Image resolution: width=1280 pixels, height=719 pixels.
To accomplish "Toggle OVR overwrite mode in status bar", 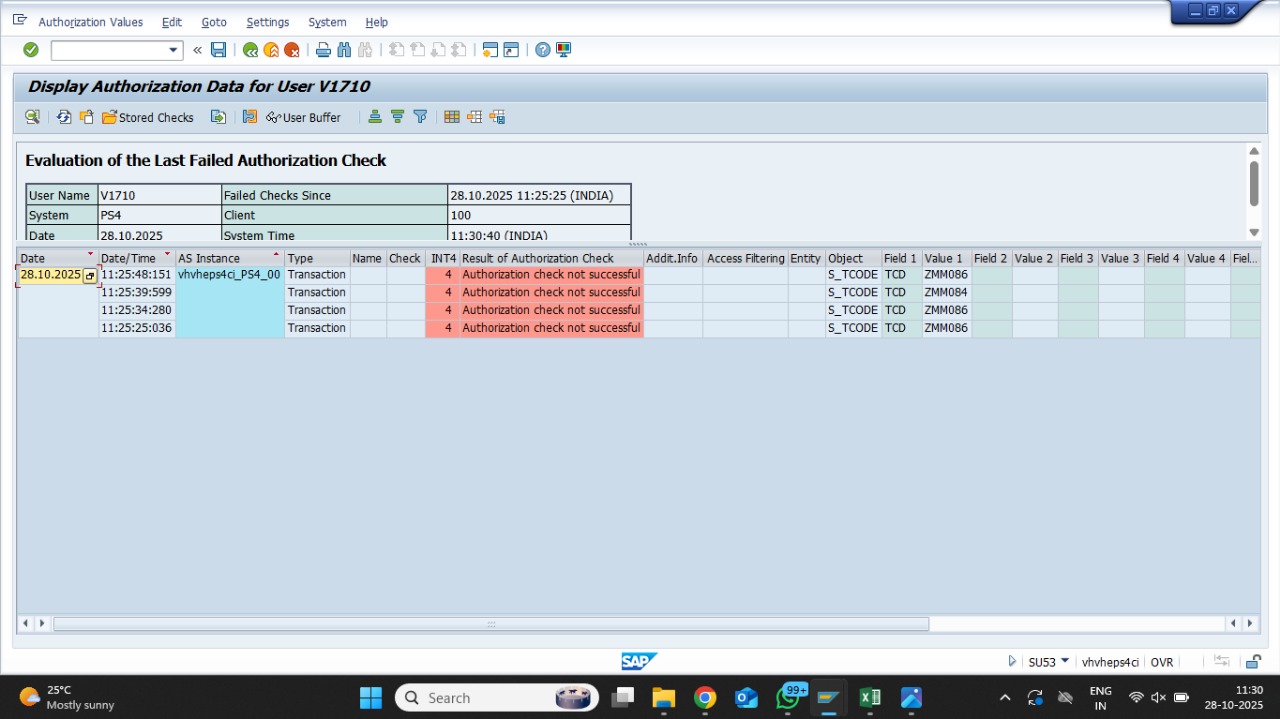I will tap(1161, 662).
